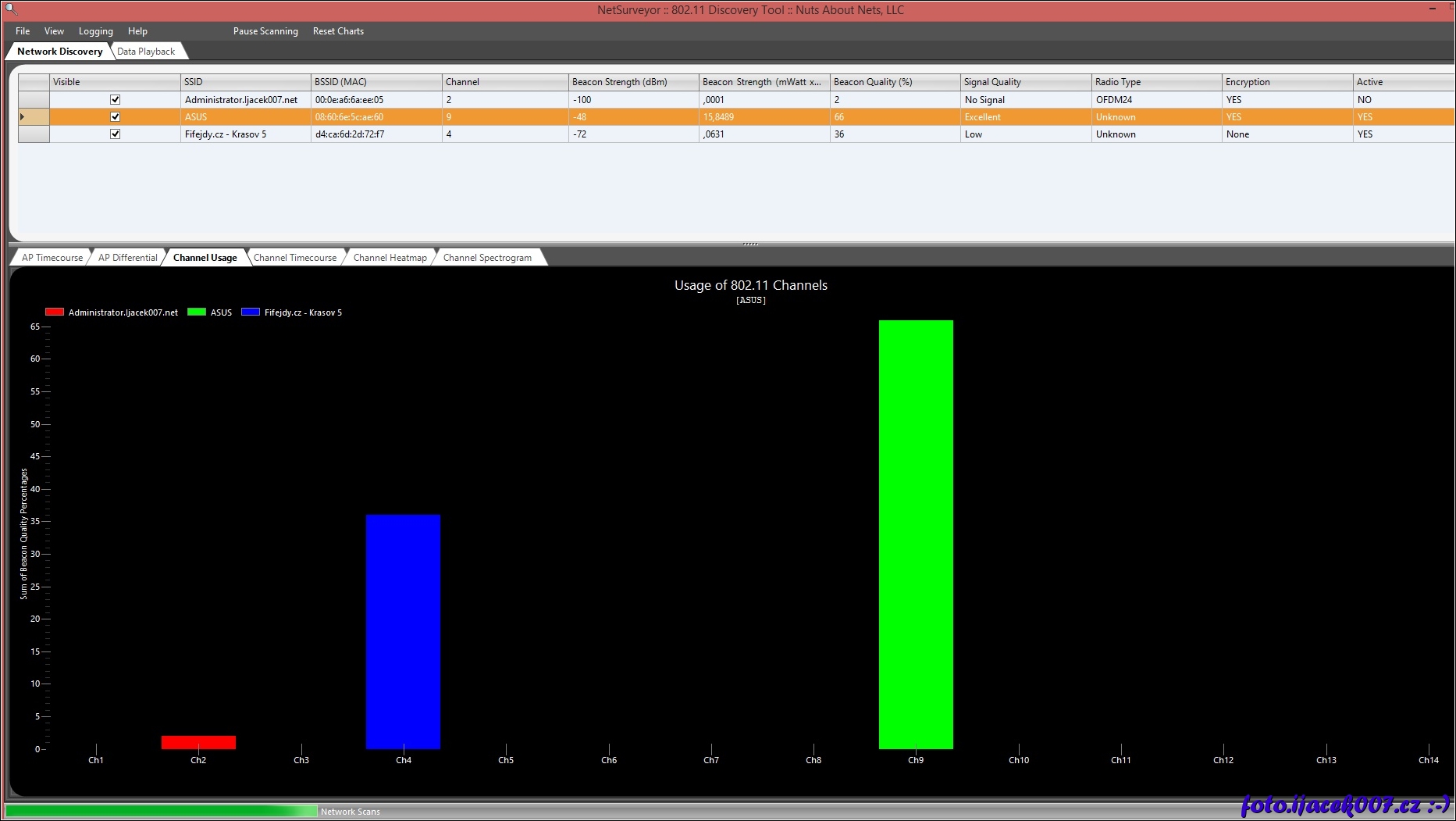Click the current row arrow indicator for ASUS
Screen dimensions: 1456x821
(23, 117)
